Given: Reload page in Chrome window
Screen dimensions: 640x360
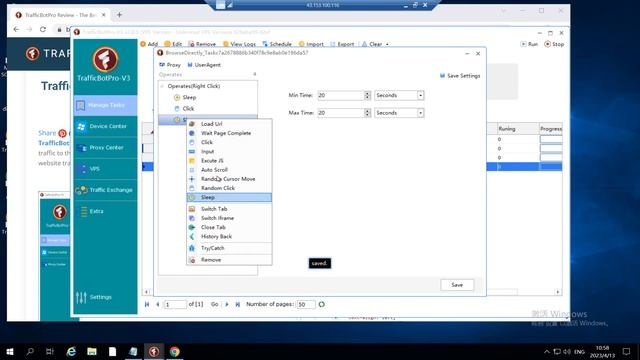Looking at the screenshot, I should [43, 29].
